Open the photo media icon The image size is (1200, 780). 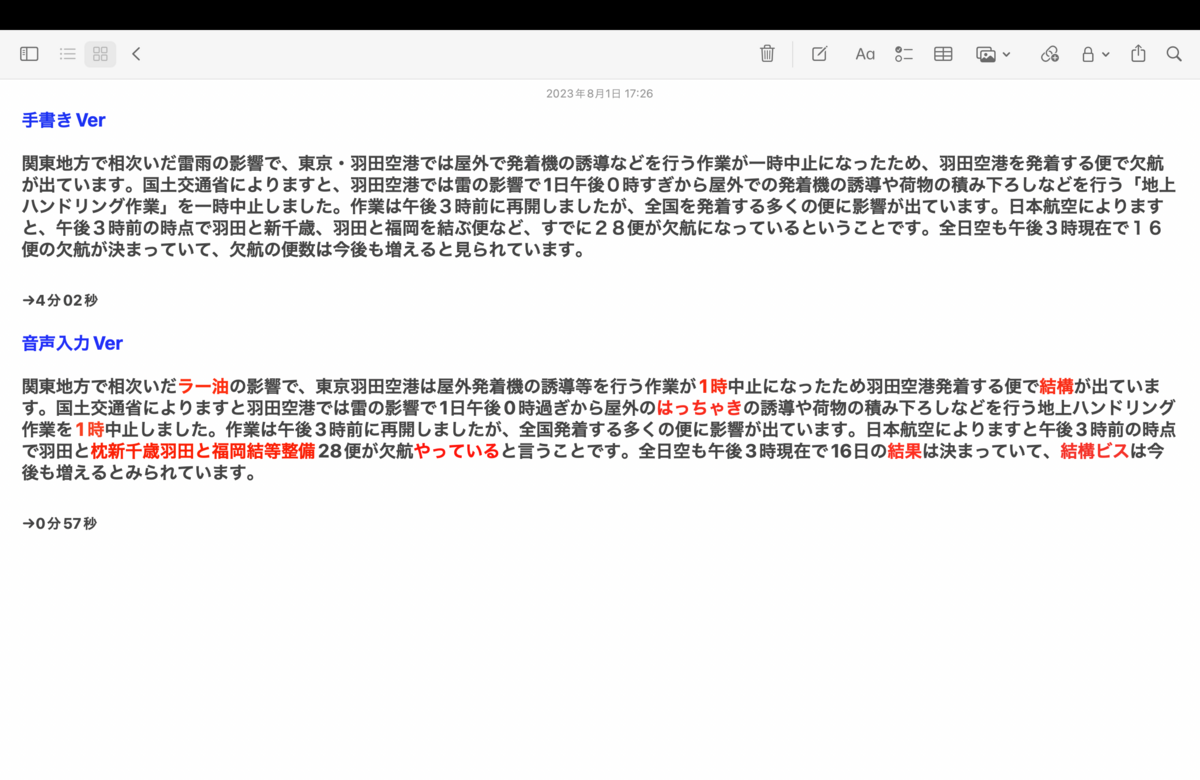(986, 54)
